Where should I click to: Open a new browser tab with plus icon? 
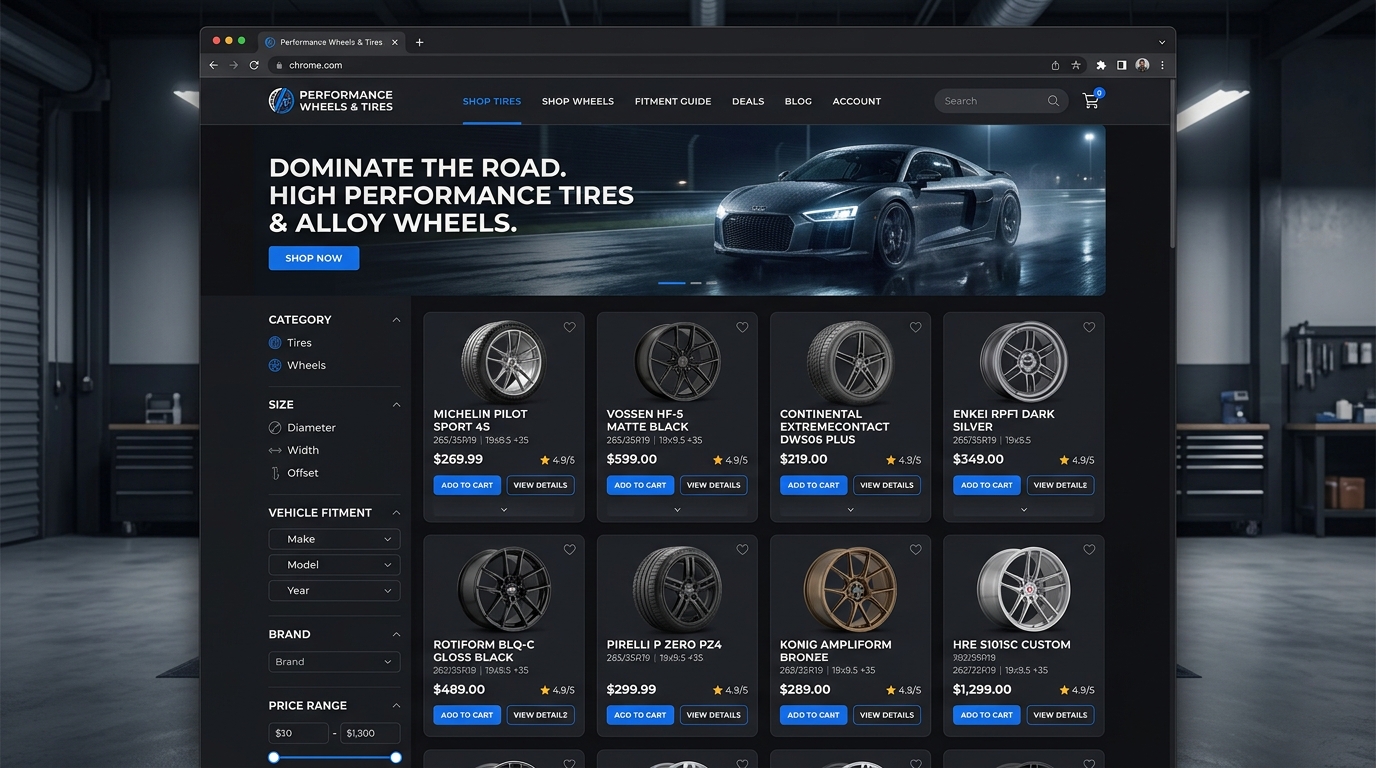pos(420,42)
